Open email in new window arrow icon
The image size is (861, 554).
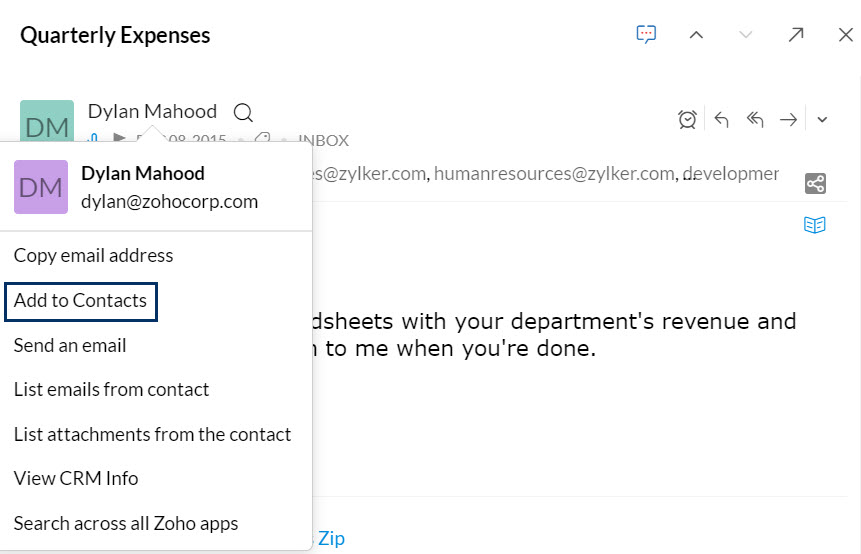796,35
